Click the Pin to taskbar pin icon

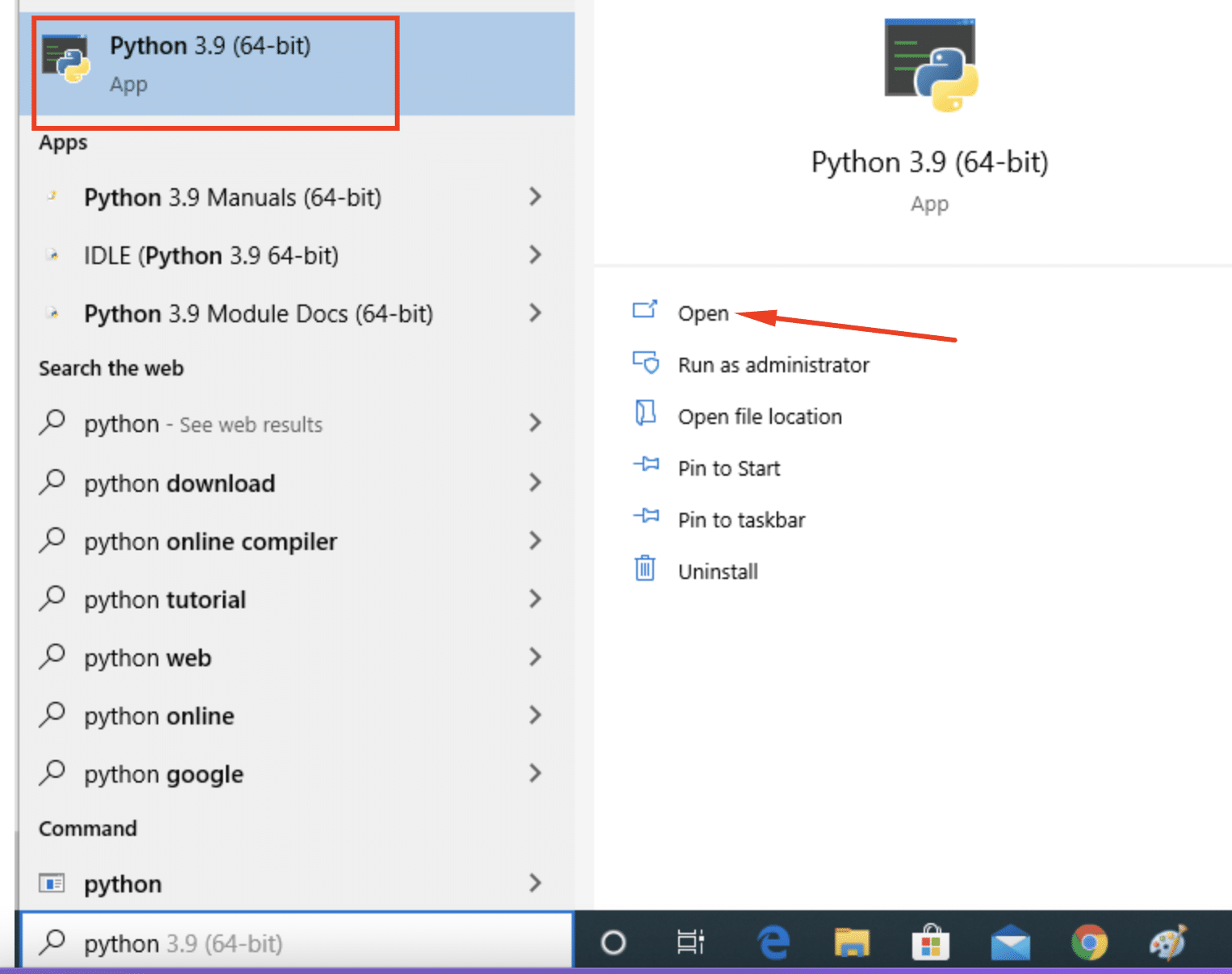(x=646, y=516)
